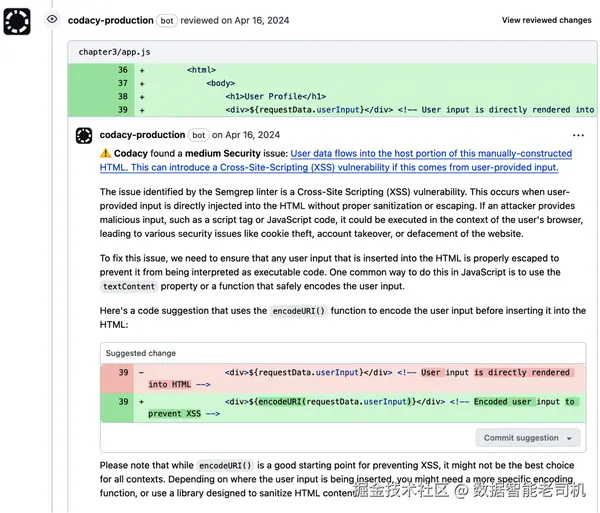Click the comment timestamp 'on Apr 16, 2024'
The height and width of the screenshot is (513, 600).
point(246,135)
